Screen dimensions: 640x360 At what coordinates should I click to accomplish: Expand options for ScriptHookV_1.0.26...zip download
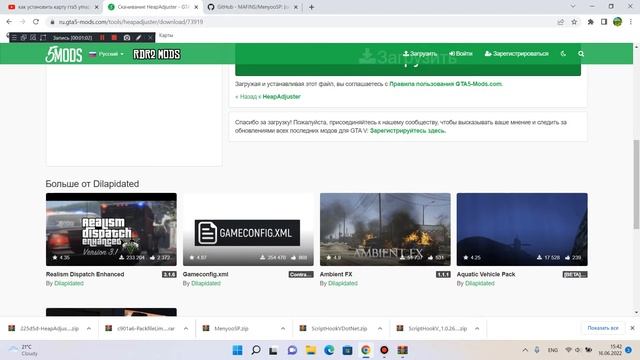477,328
